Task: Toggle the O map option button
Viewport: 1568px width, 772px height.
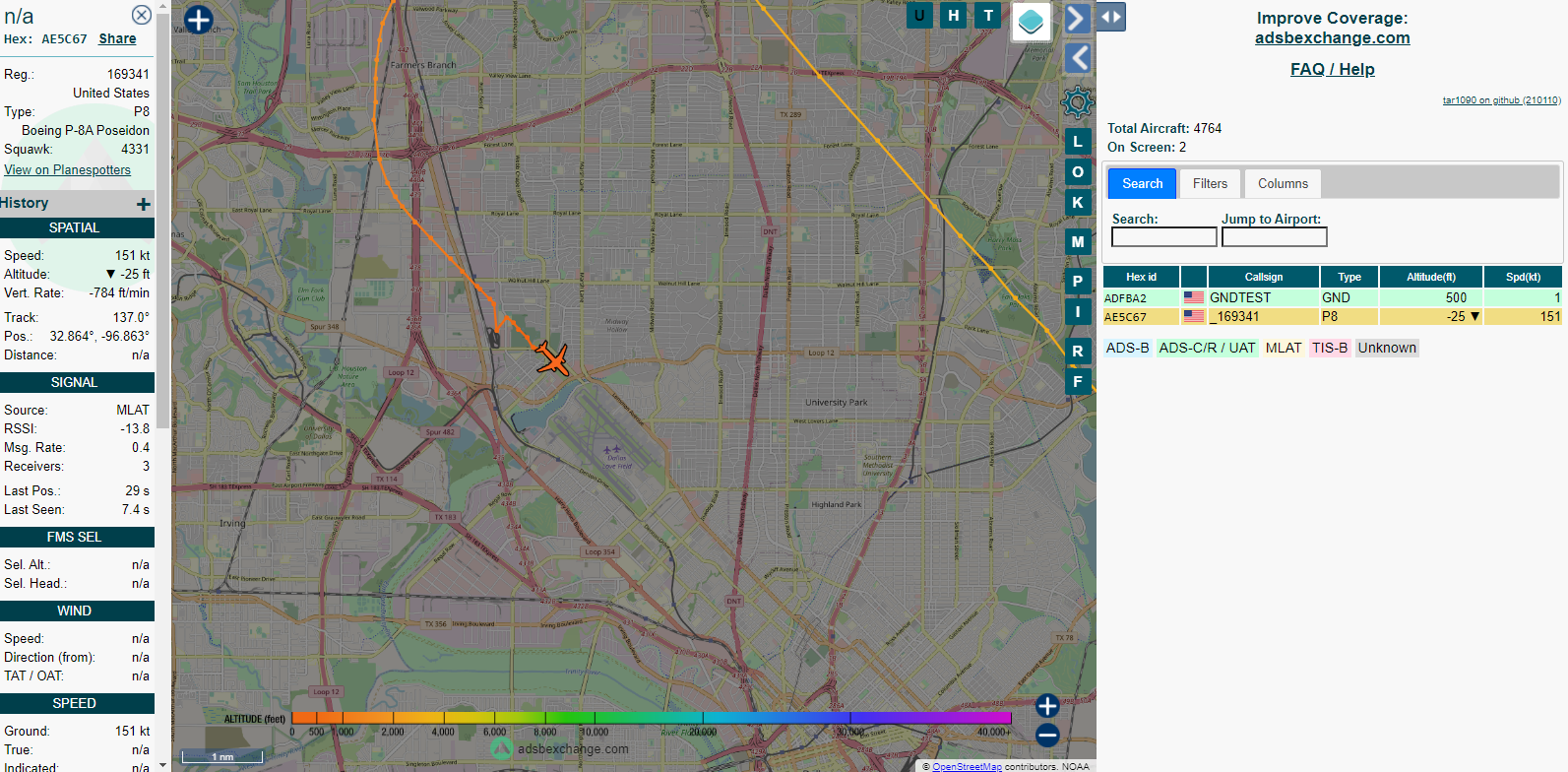Action: pyautogui.click(x=1078, y=172)
